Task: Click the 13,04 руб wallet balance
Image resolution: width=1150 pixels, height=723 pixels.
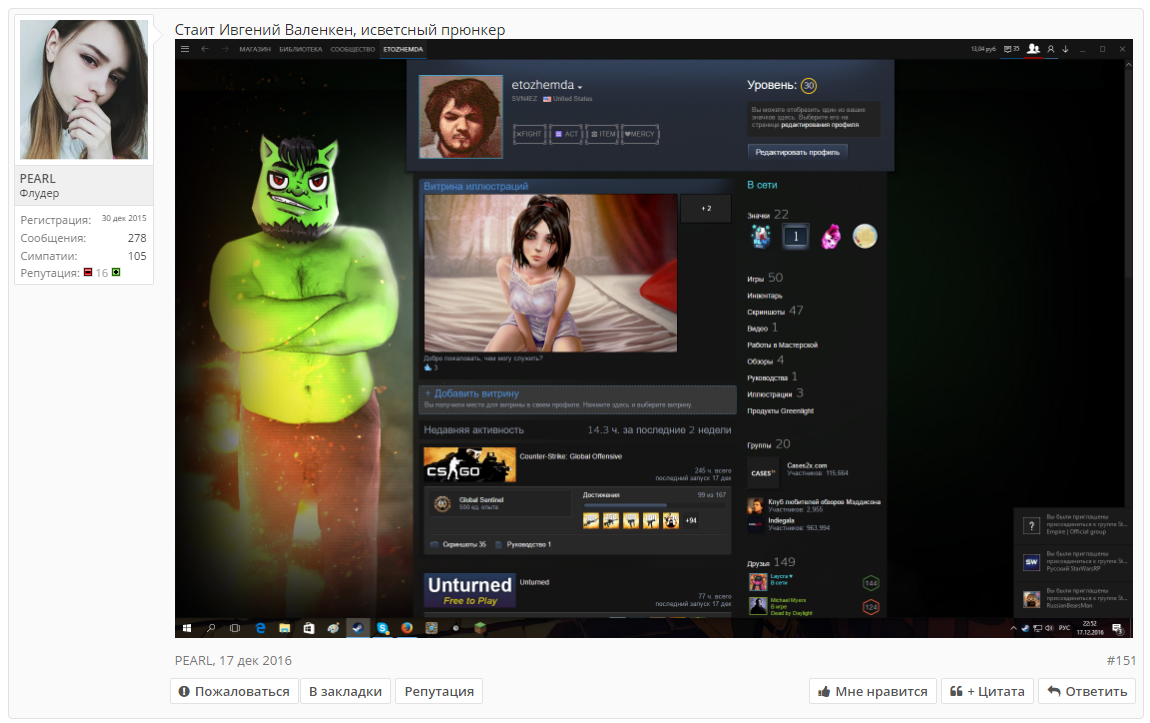Action: pos(983,49)
